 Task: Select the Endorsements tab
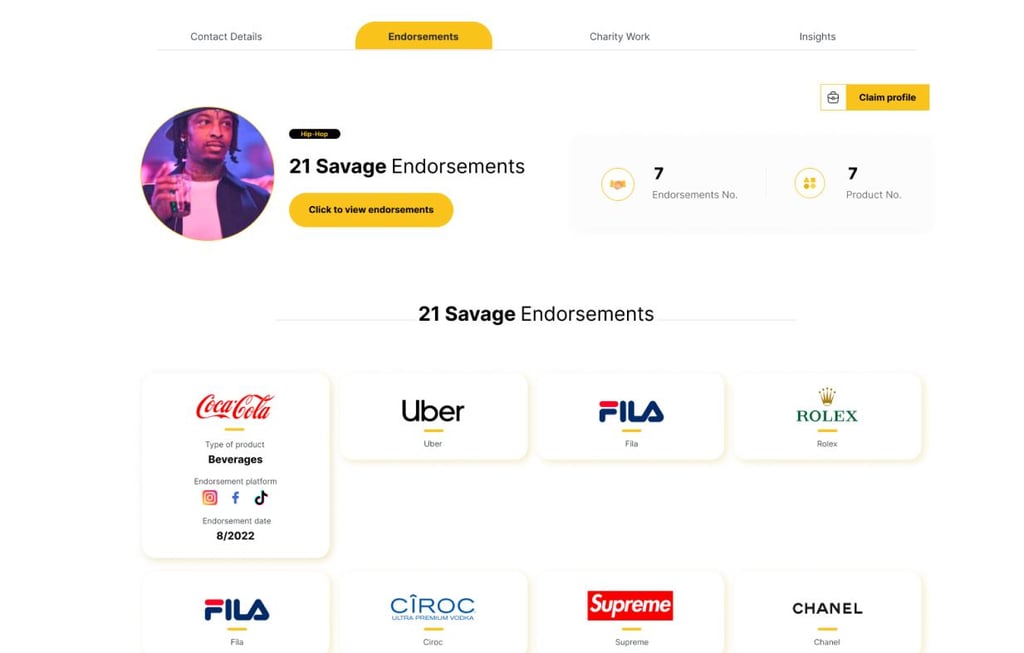click(423, 36)
